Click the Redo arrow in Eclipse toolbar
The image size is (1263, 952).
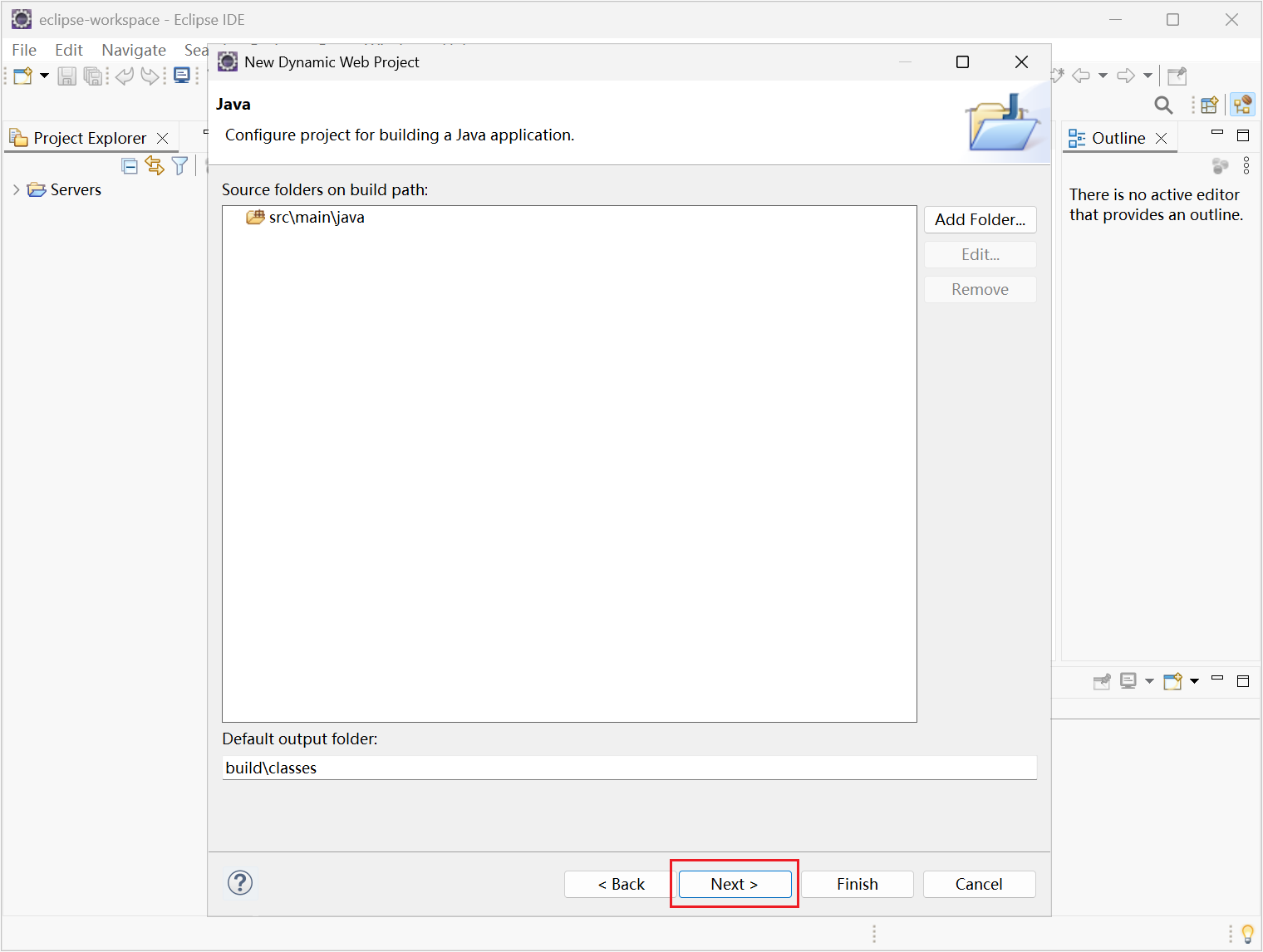pos(150,76)
